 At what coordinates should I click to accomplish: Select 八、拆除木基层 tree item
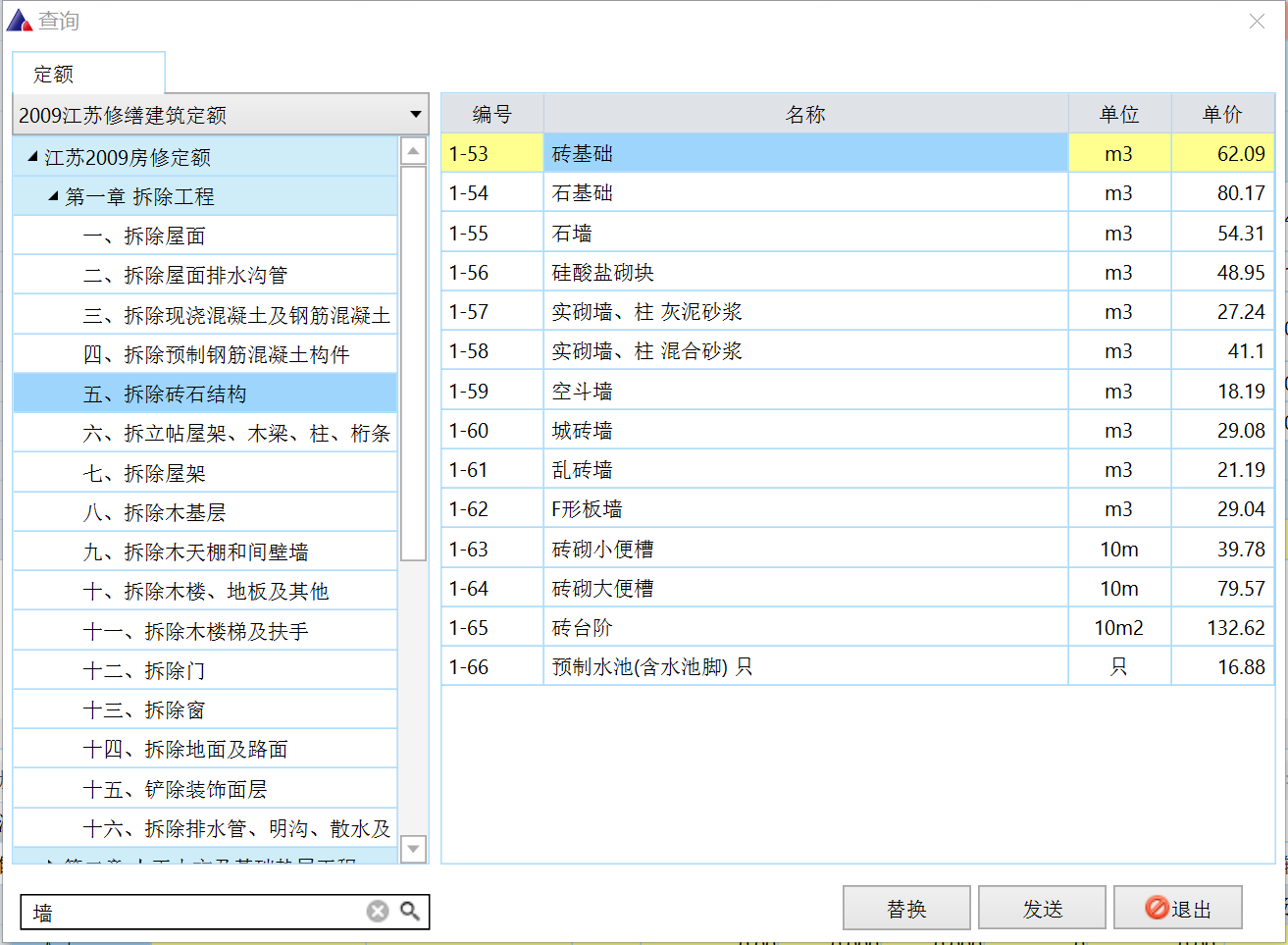point(205,512)
